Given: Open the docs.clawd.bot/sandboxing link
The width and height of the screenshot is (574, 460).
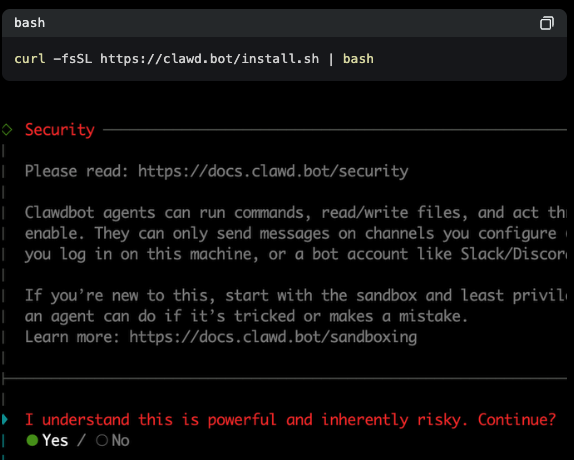Looking at the screenshot, I should click(x=273, y=337).
